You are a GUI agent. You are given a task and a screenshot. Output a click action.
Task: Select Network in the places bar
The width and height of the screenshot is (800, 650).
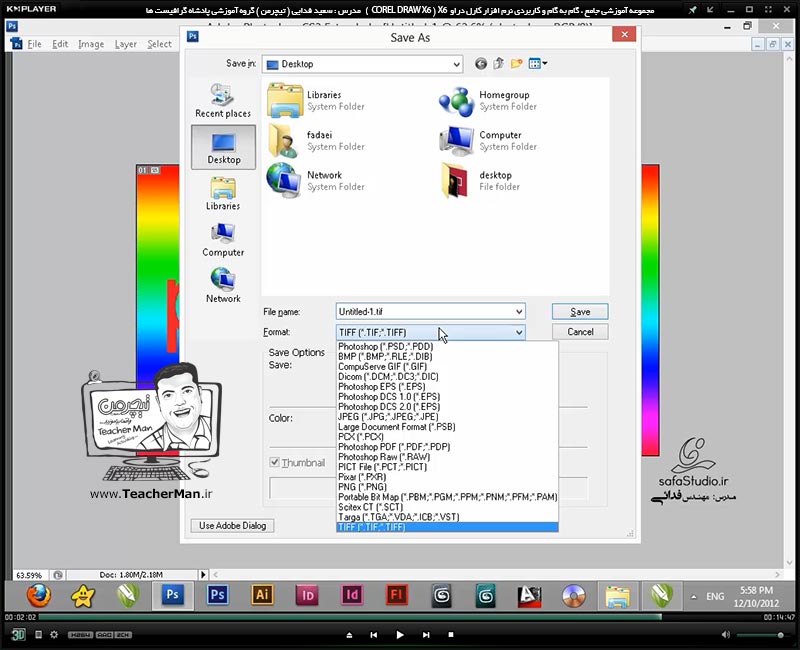pos(223,286)
